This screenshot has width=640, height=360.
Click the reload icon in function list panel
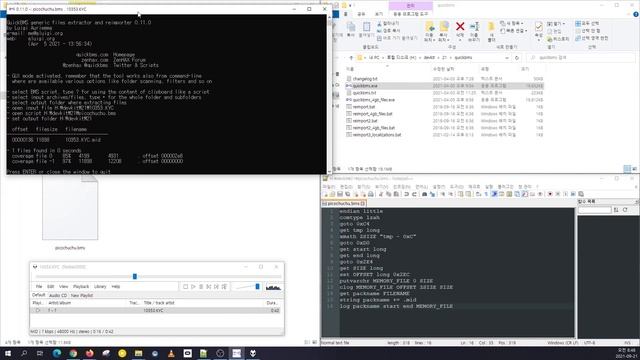625,210
